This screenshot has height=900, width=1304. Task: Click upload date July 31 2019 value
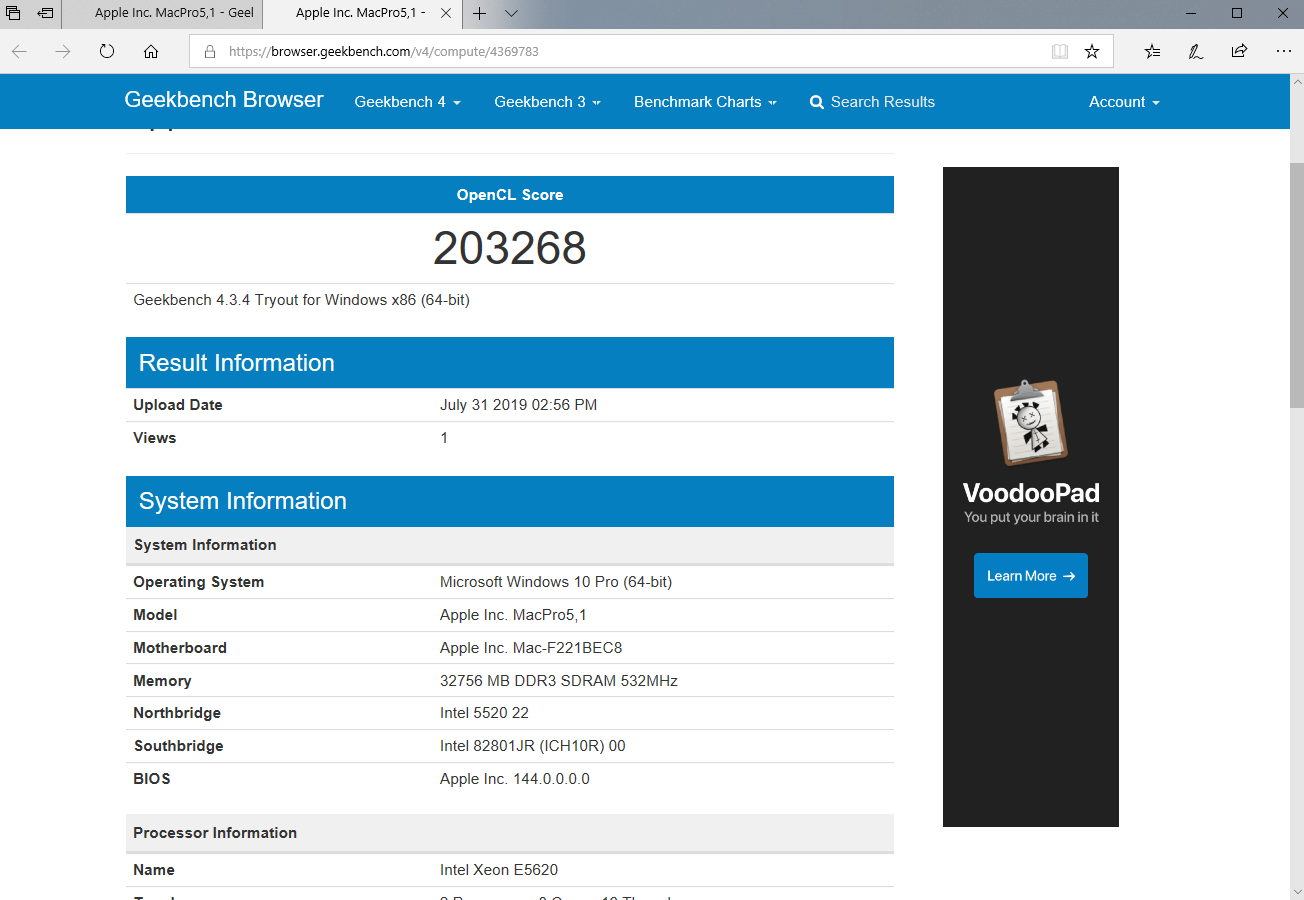coord(518,405)
